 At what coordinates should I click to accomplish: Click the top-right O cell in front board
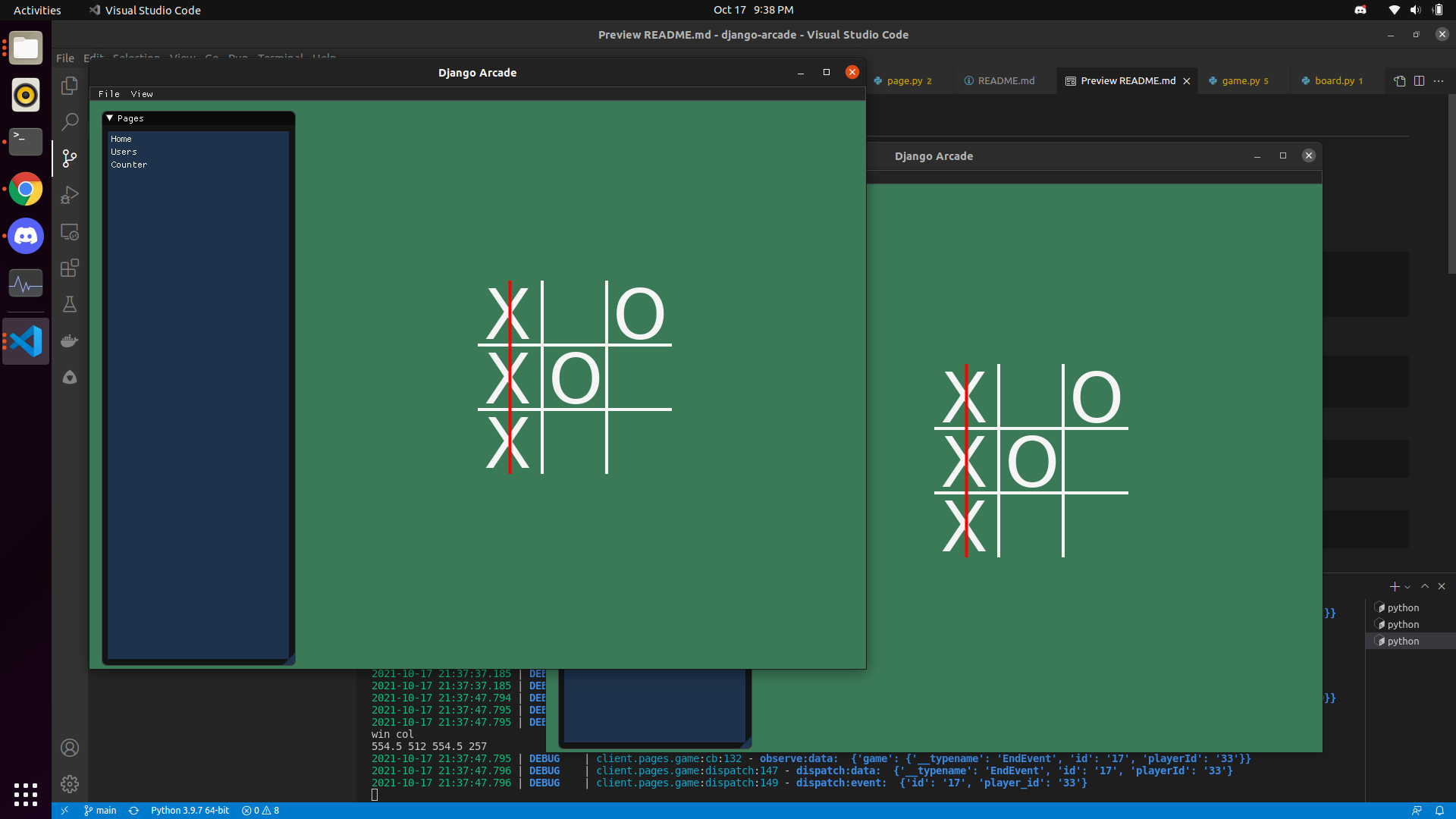(x=639, y=312)
